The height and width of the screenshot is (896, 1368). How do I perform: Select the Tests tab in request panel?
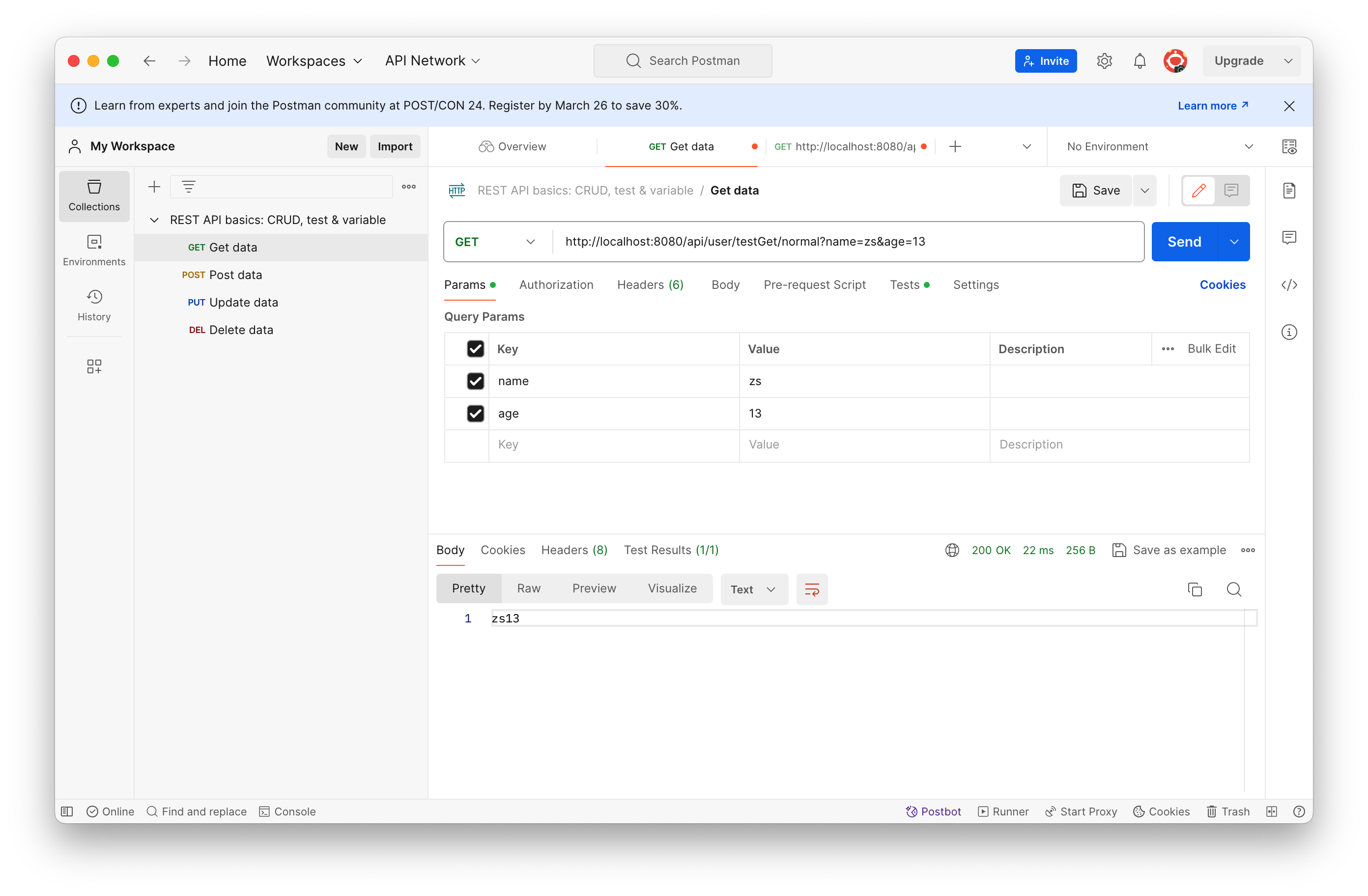coord(904,284)
